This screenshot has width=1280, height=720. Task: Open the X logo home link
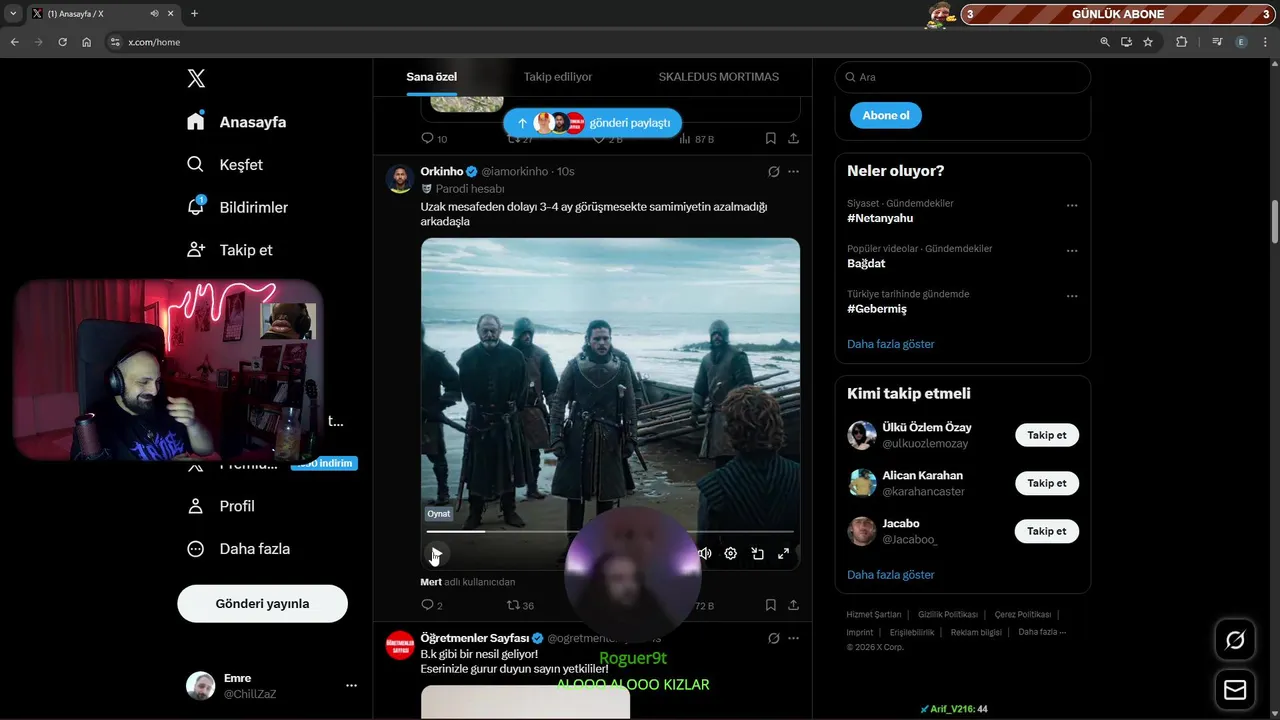[196, 79]
